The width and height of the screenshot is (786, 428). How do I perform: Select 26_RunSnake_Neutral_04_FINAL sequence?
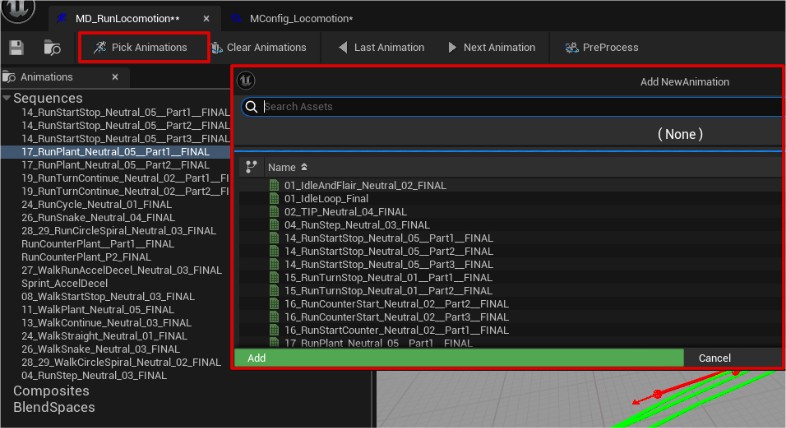tap(98, 218)
